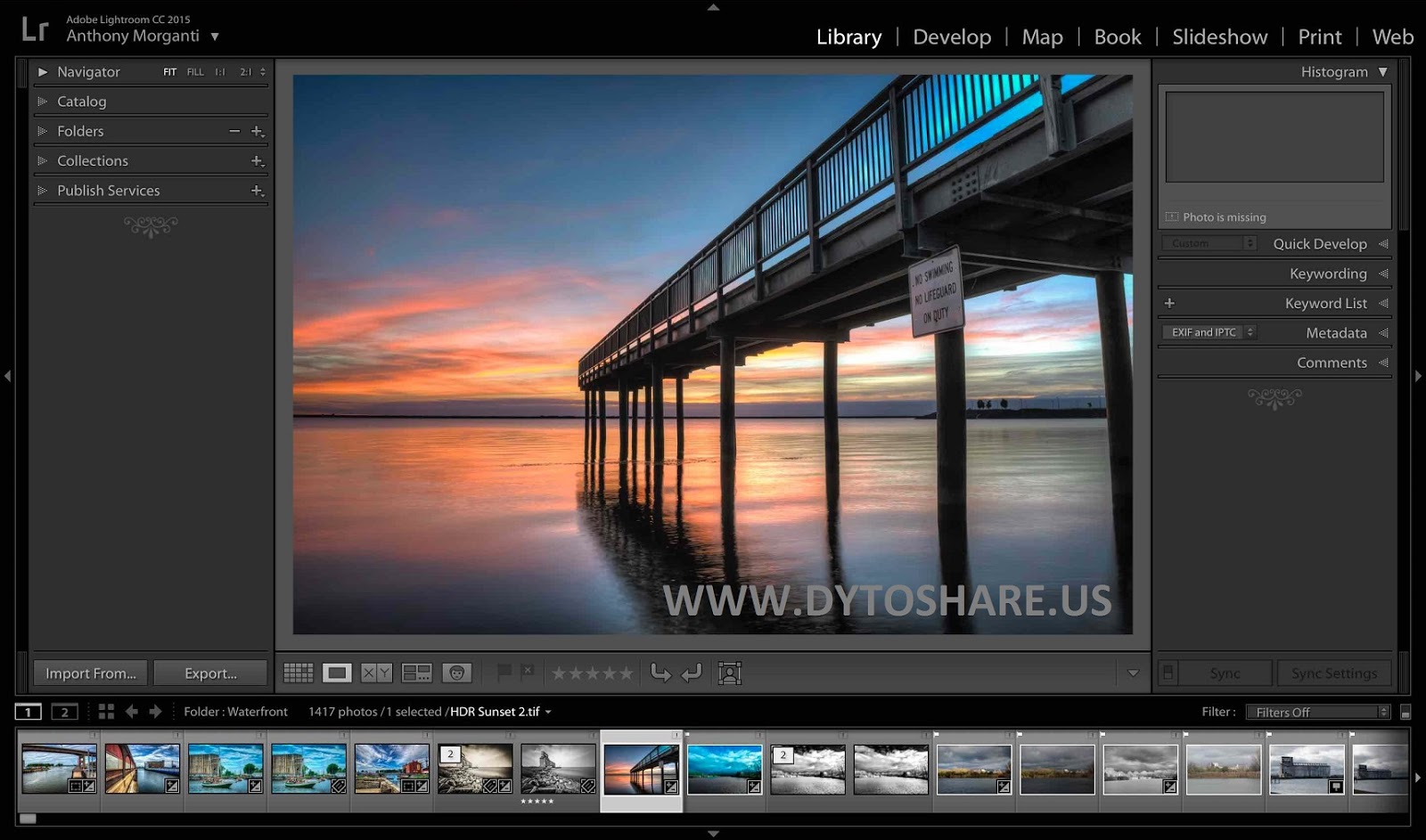The height and width of the screenshot is (840, 1426).
Task: Open Filters Off dropdown
Action: pyautogui.click(x=1318, y=713)
